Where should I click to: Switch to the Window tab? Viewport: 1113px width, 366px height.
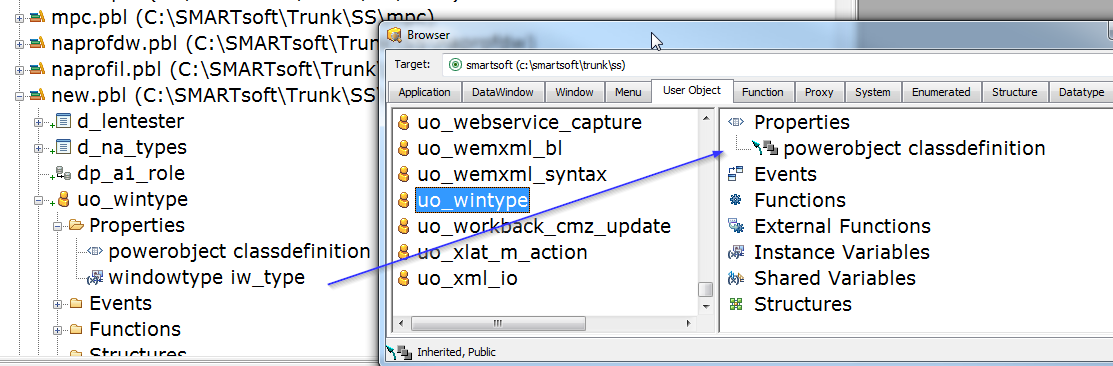tap(574, 92)
